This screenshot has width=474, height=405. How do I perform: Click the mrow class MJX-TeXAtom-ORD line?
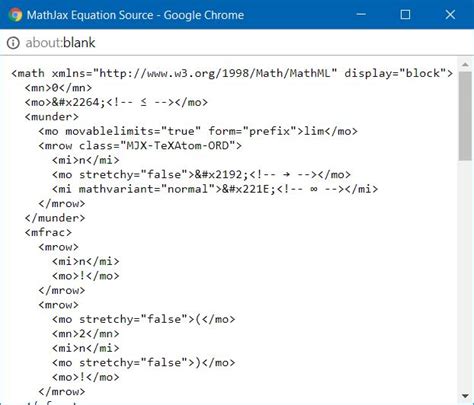pos(140,146)
